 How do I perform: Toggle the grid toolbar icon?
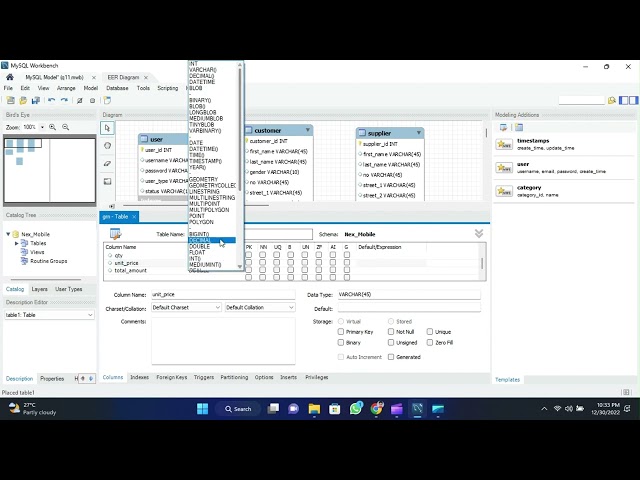tap(80, 100)
